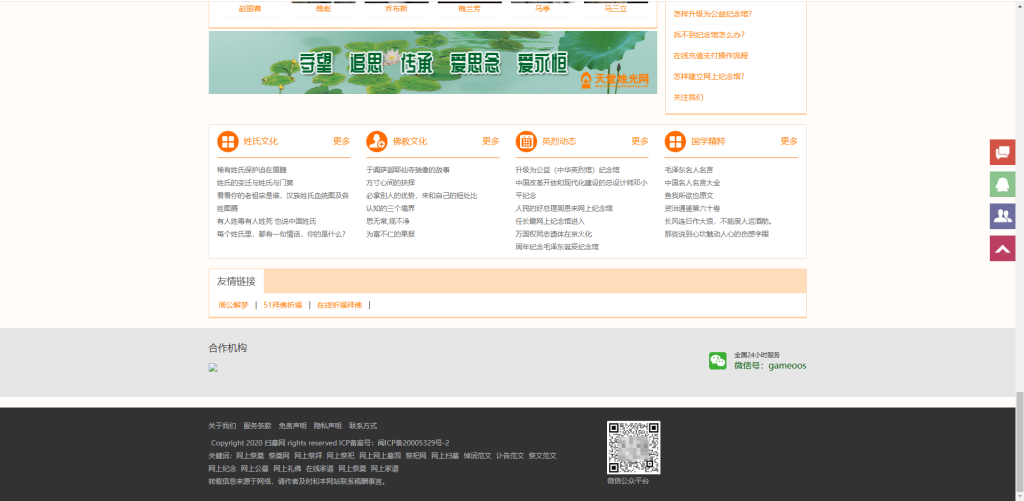Select the 友情链接 tab
The width and height of the screenshot is (1024, 501).
(x=236, y=281)
